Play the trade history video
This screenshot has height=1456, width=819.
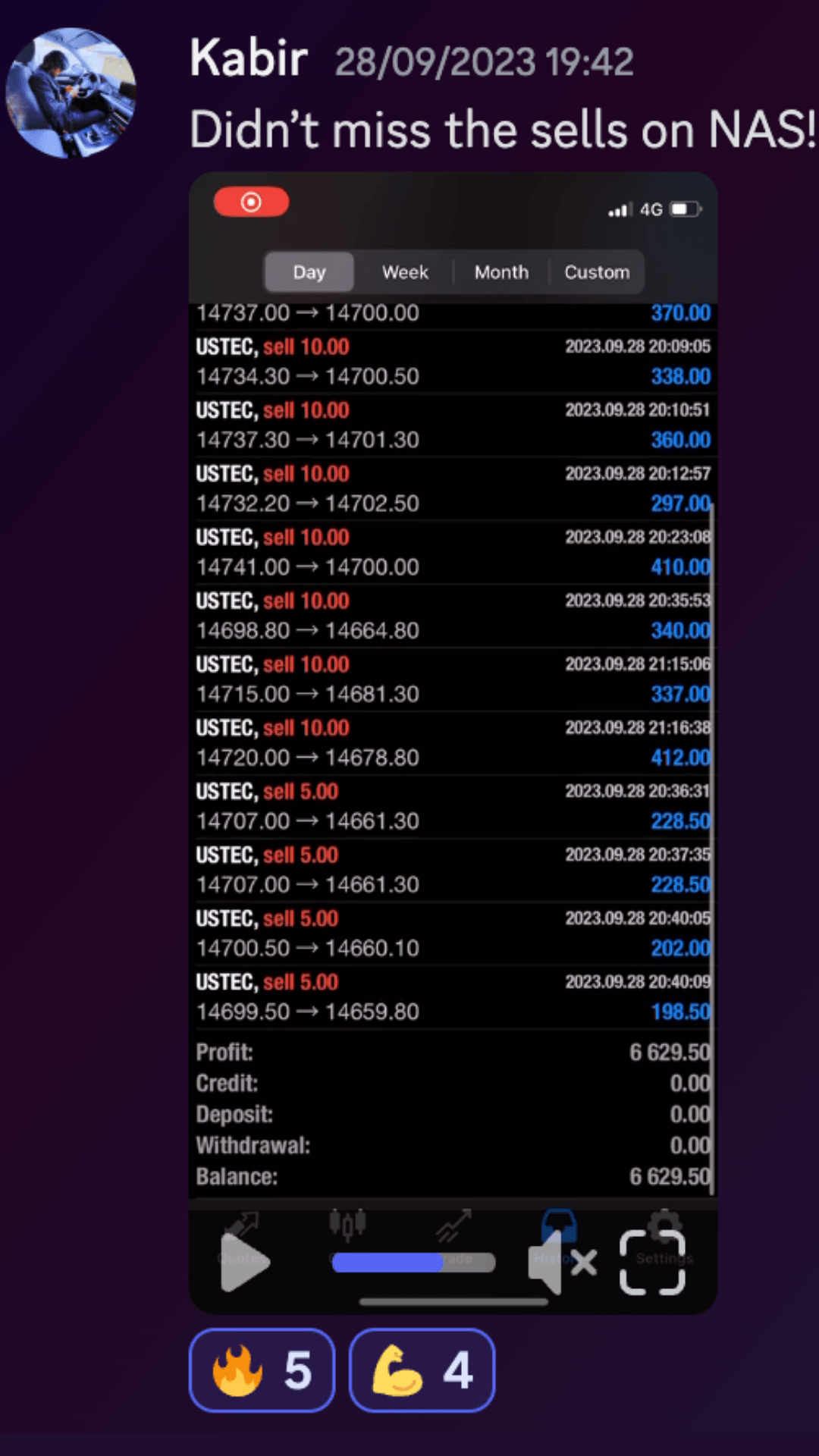pyautogui.click(x=244, y=1262)
